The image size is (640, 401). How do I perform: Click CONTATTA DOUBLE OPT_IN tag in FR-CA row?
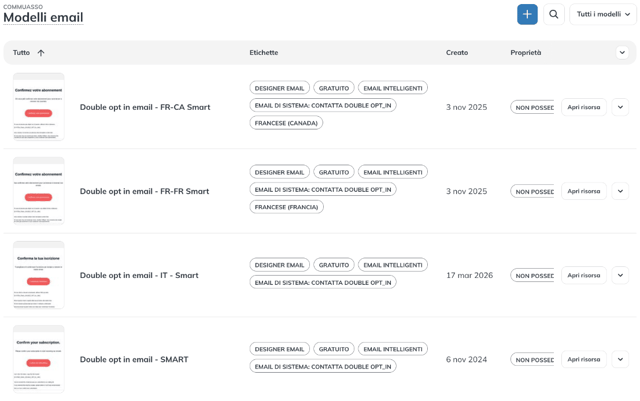pos(323,105)
